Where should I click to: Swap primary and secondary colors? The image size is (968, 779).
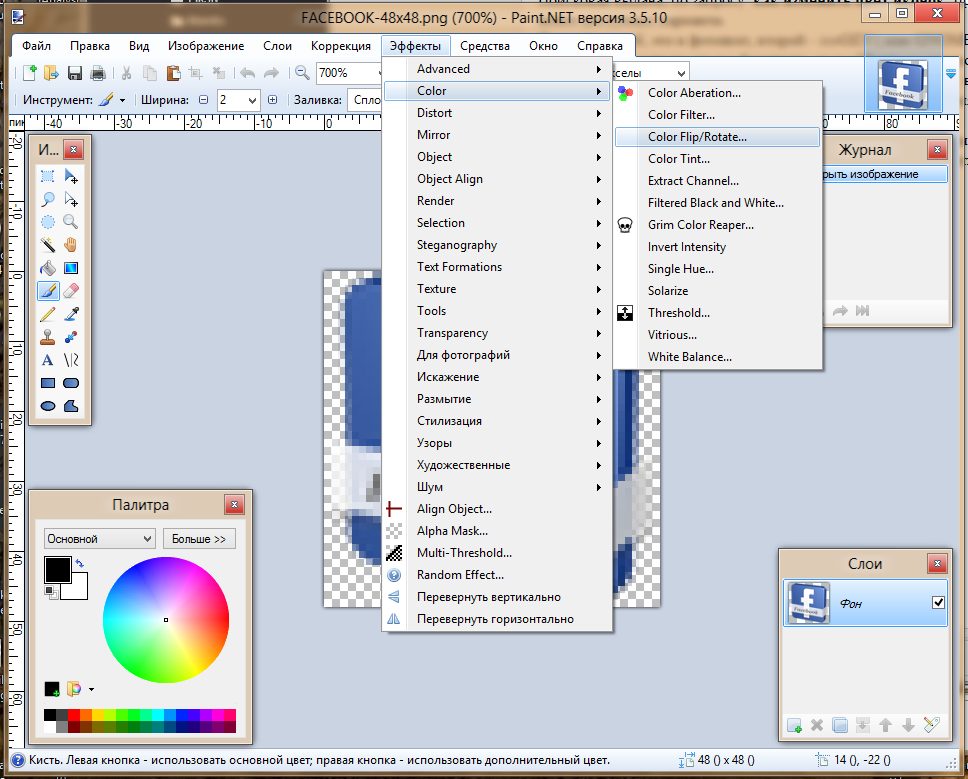point(80,563)
